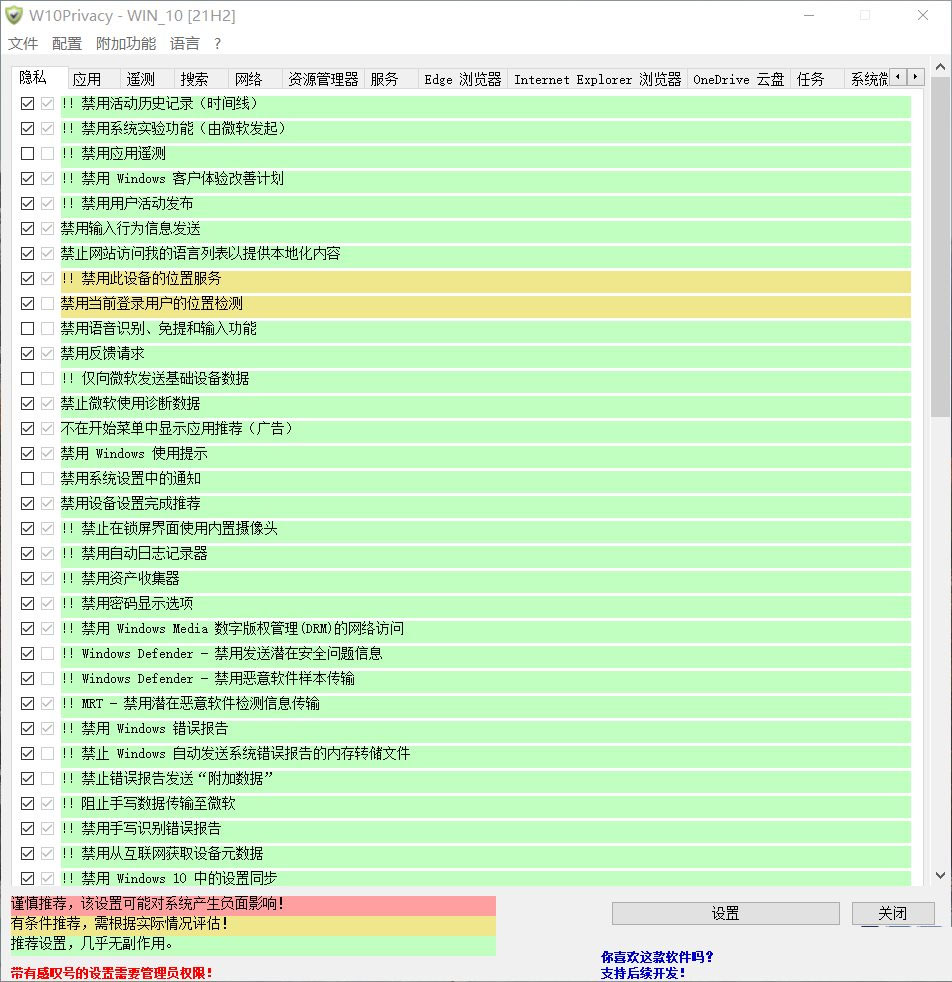The height and width of the screenshot is (982, 952).
Task: Click 你喜欢这款软件吗? link
Action: point(657,957)
